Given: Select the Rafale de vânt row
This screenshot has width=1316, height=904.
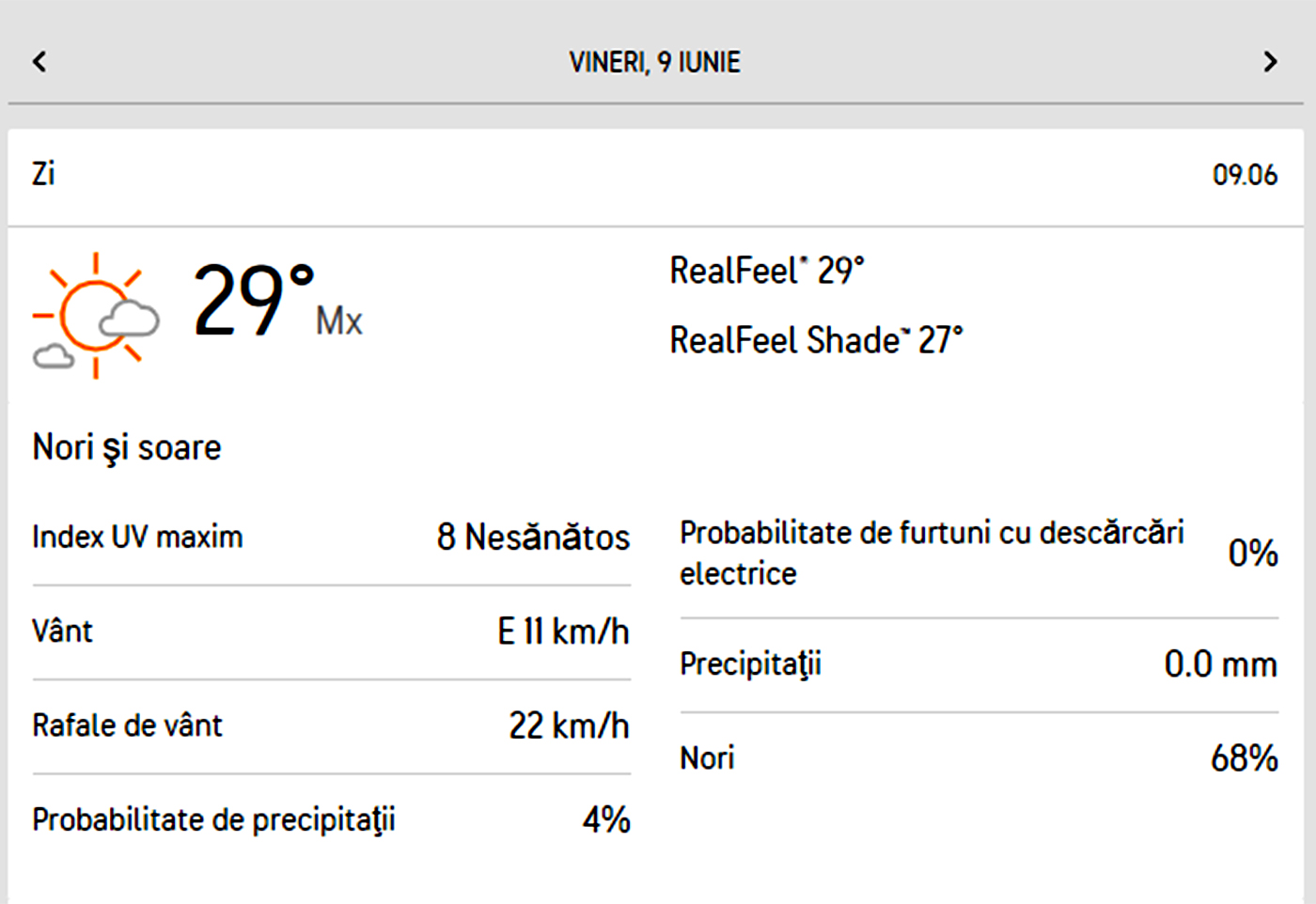Looking at the screenshot, I should 127,725.
